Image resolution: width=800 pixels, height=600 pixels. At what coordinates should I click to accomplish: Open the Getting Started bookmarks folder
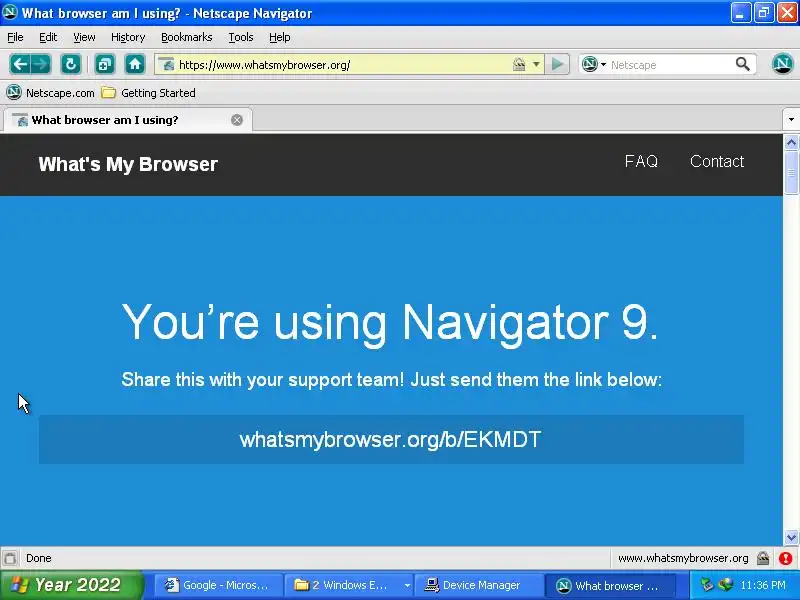148,93
